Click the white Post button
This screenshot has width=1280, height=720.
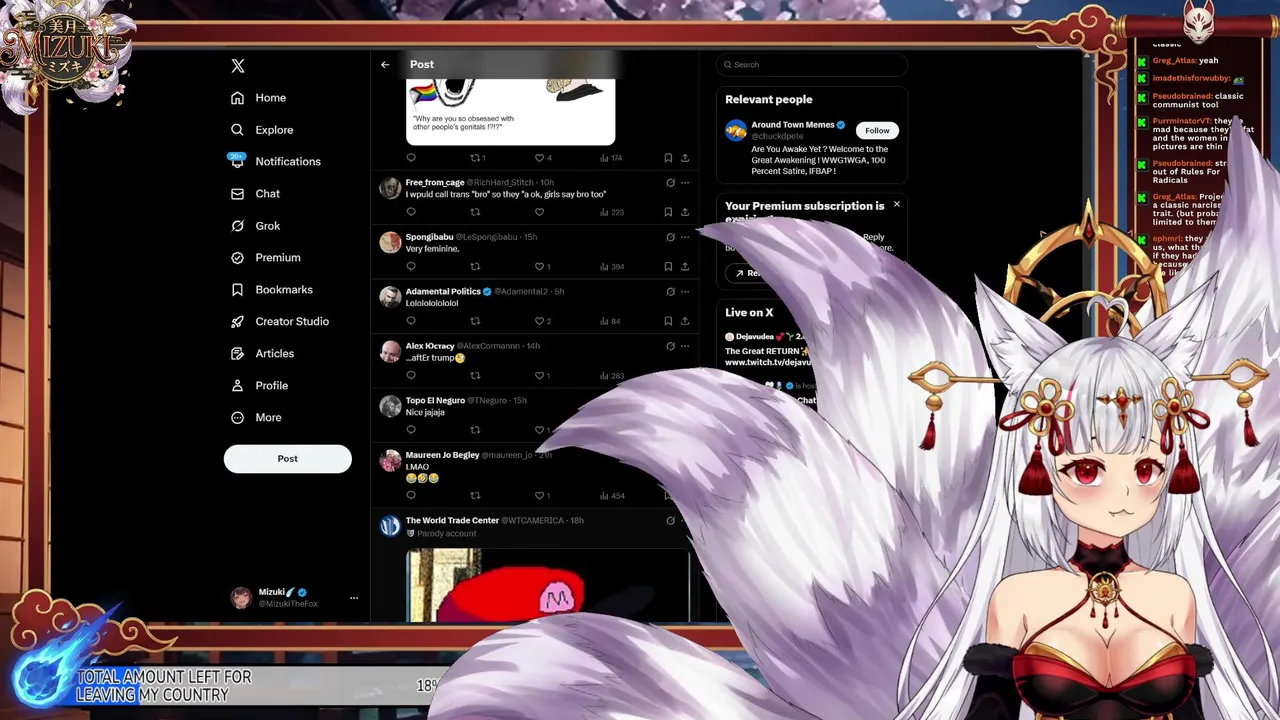(288, 459)
